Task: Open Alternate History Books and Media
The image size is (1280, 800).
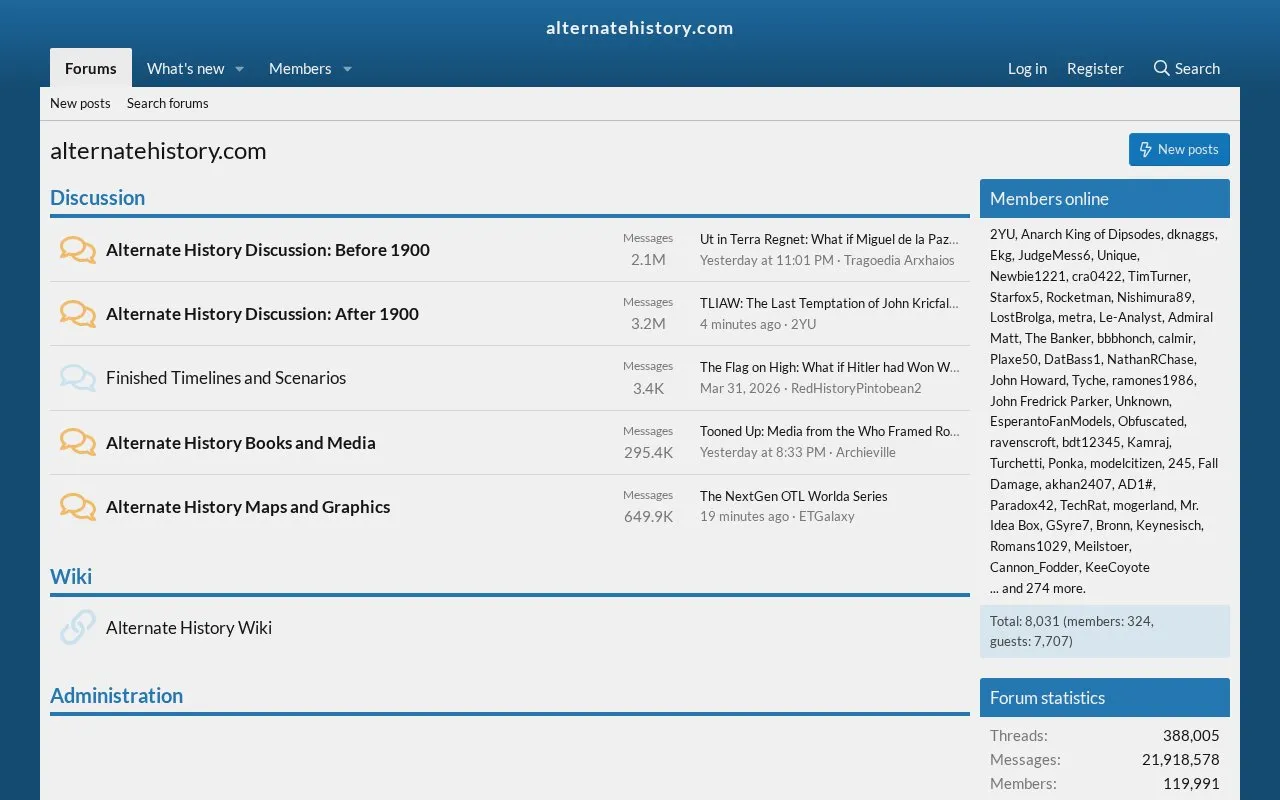Action: tap(241, 443)
